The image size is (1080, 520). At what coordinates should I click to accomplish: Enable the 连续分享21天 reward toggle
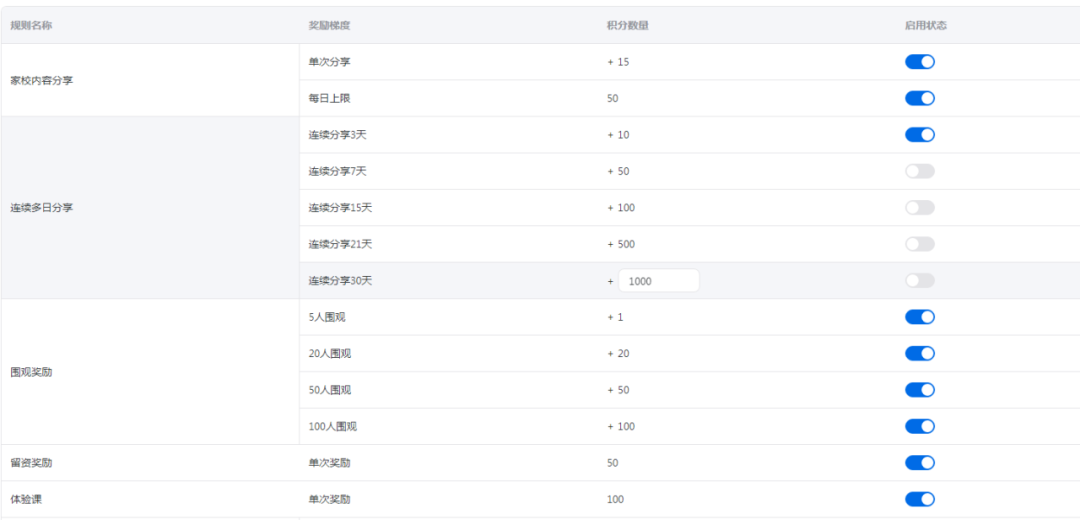click(x=919, y=244)
